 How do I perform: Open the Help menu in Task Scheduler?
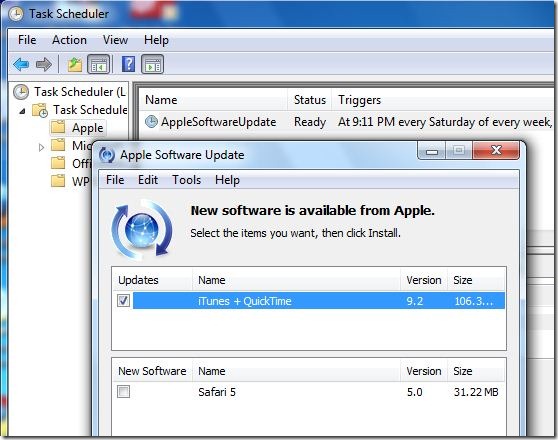[x=156, y=40]
